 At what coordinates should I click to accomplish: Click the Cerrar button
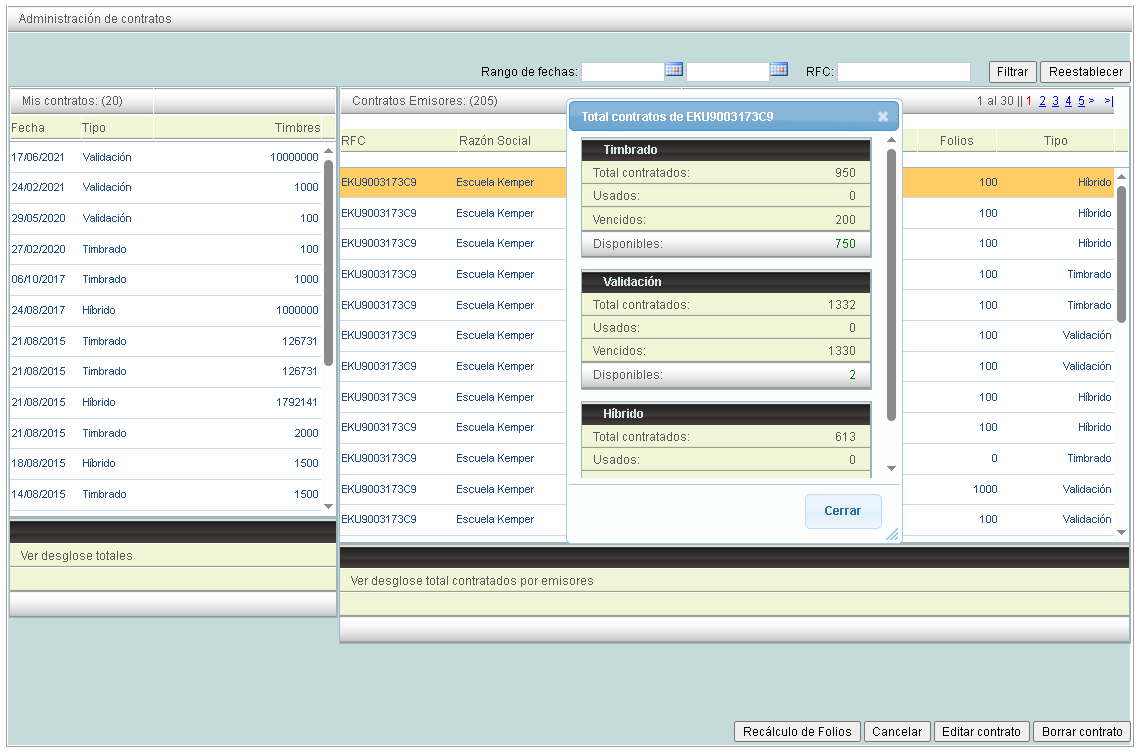[842, 511]
